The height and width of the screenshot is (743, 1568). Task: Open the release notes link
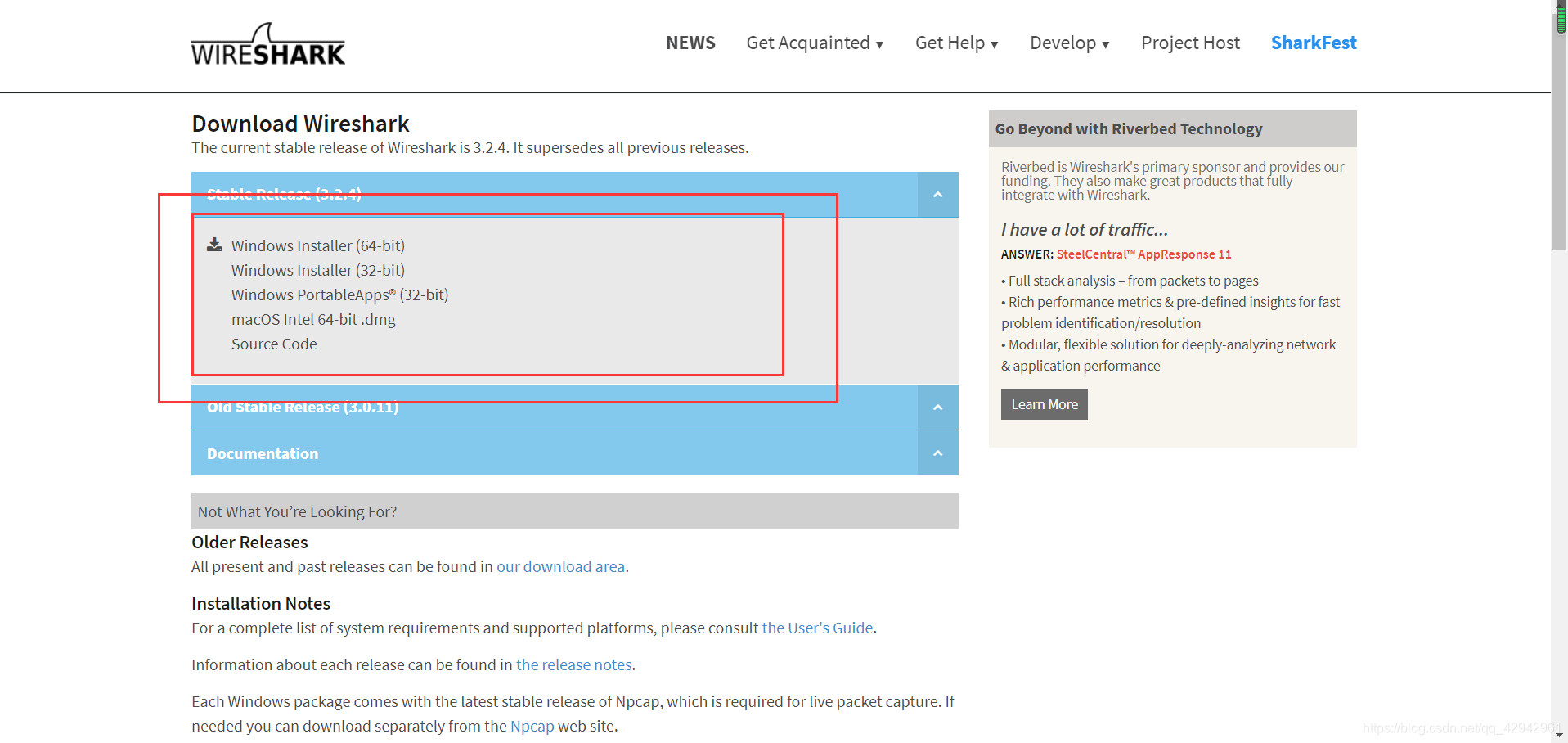click(x=573, y=664)
